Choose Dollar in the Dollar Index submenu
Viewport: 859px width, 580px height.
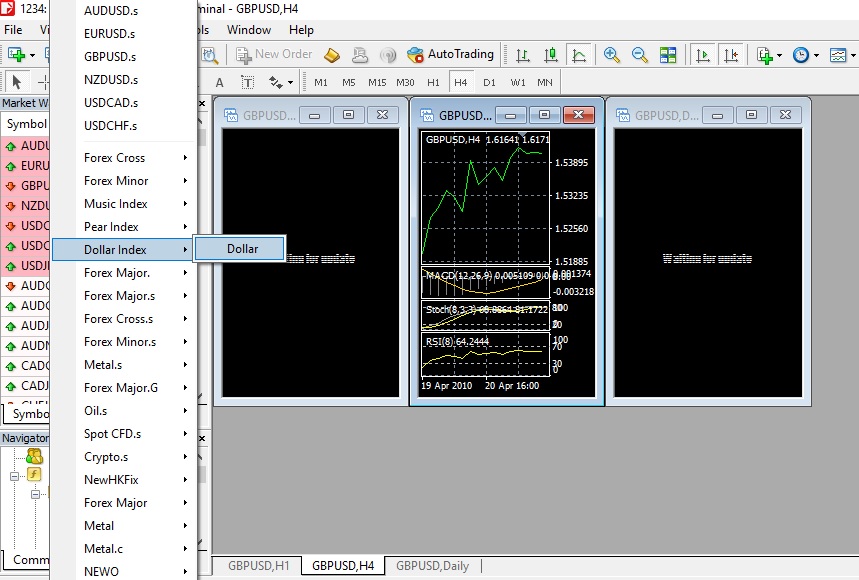click(240, 249)
